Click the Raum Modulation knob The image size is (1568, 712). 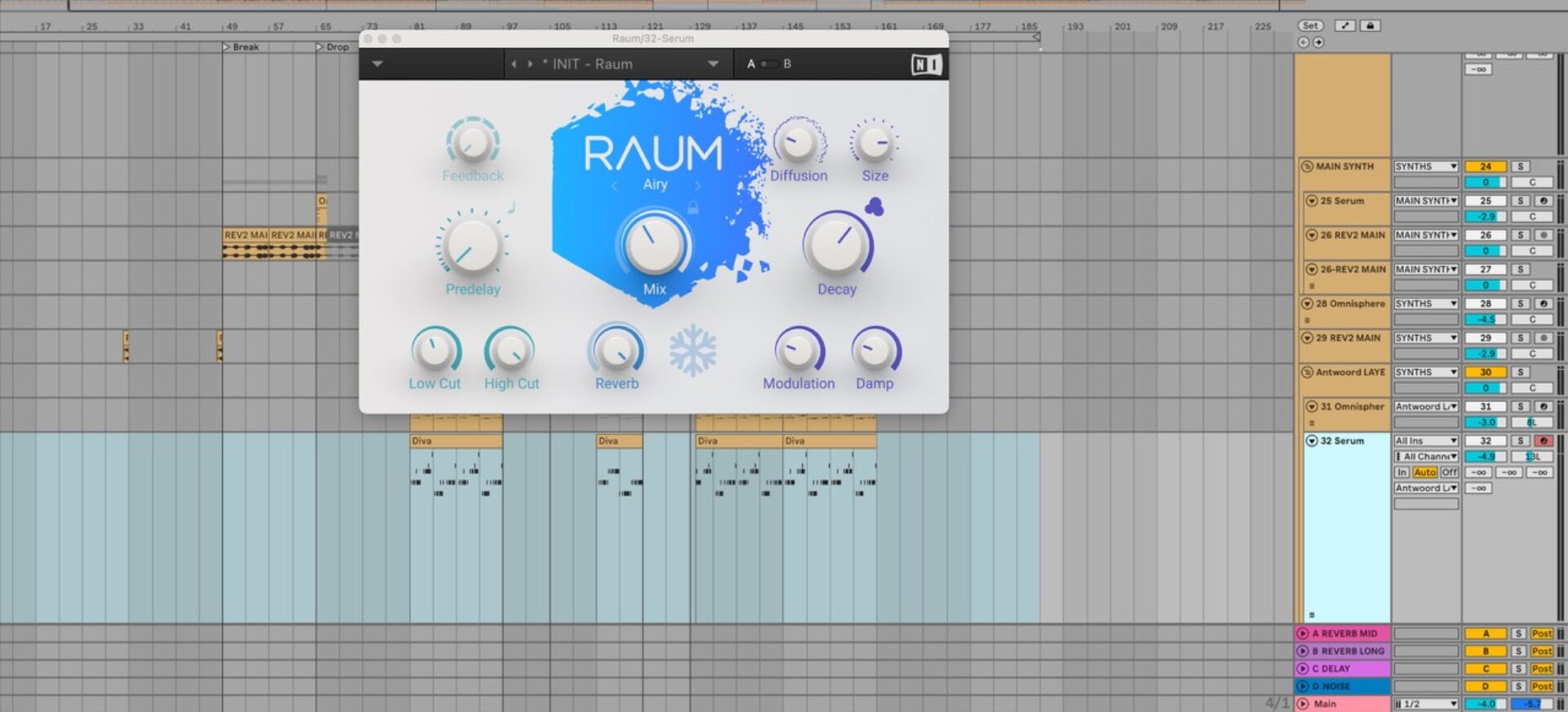pyautogui.click(x=798, y=350)
